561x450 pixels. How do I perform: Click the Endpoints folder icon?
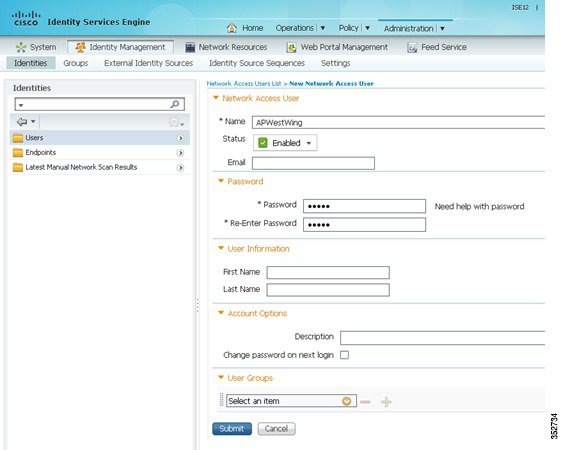point(18,153)
